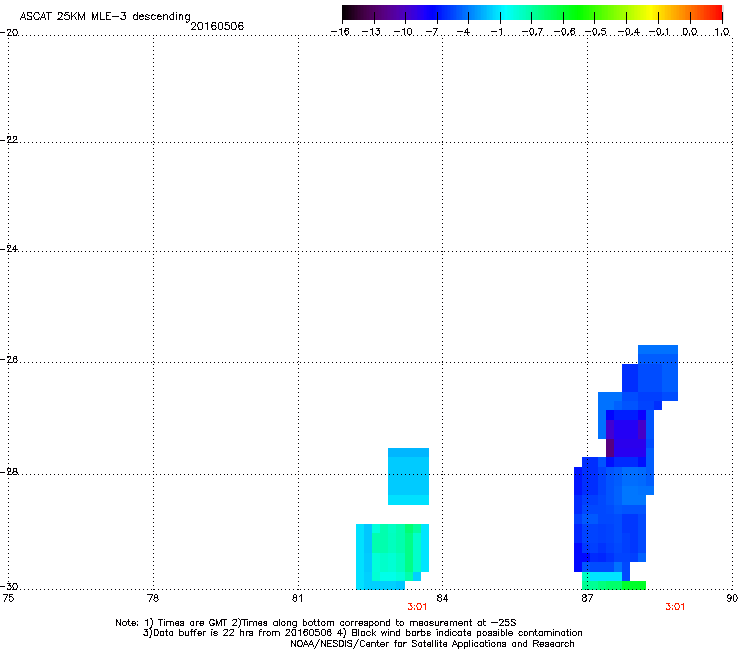
Task: Click the '-13' color scale label
Action: click(371, 32)
